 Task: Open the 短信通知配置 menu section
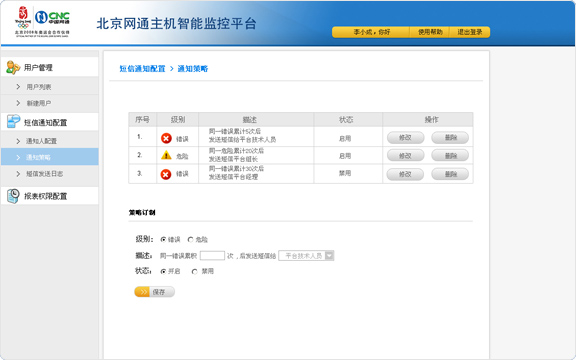point(50,122)
